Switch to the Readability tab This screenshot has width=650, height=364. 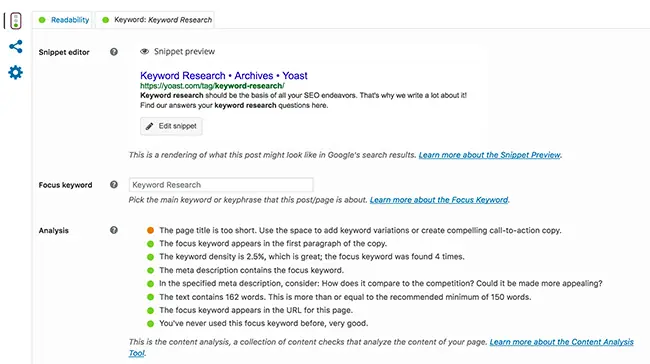(x=63, y=20)
